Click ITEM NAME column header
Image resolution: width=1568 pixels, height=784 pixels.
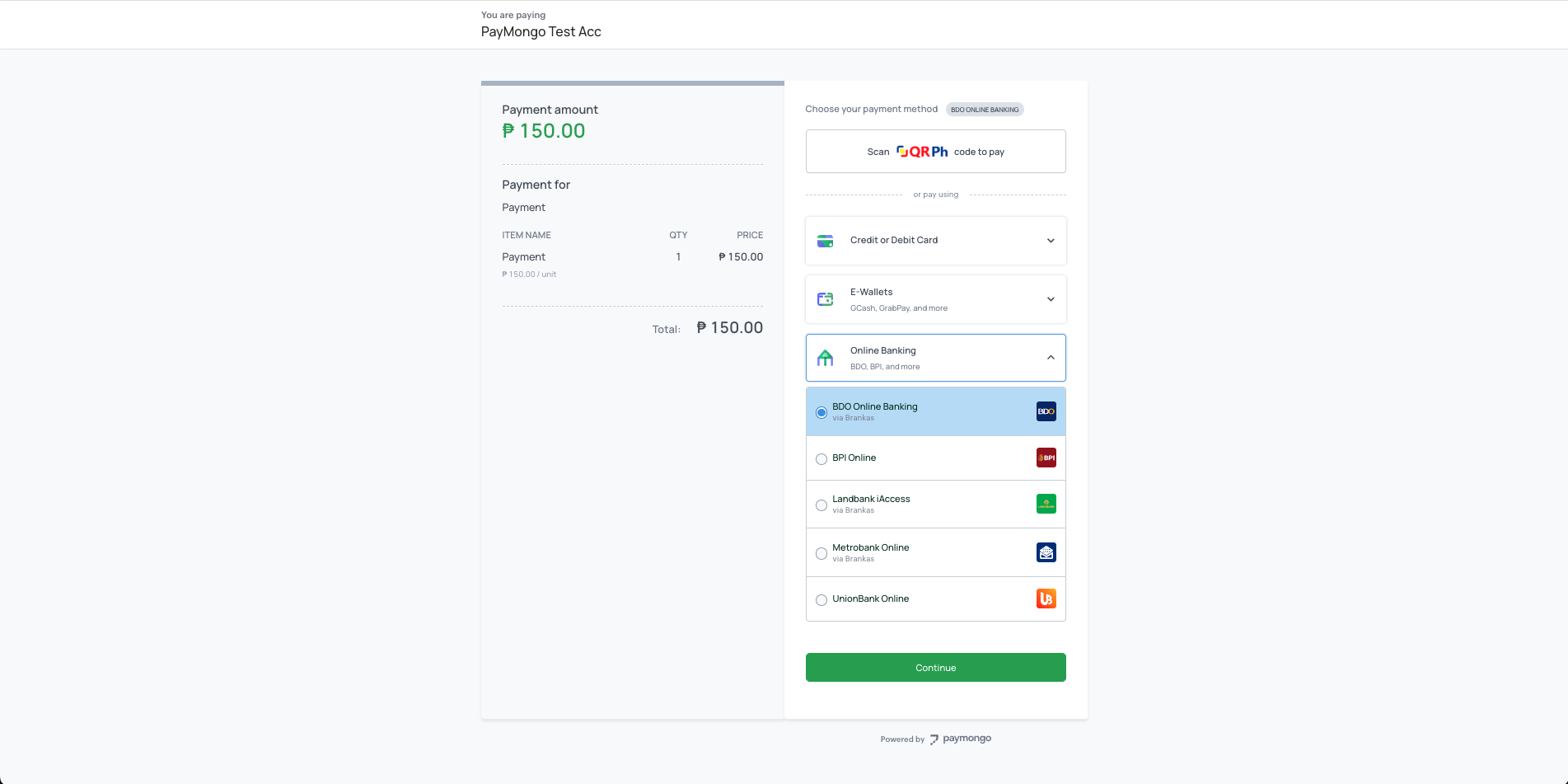click(x=527, y=235)
